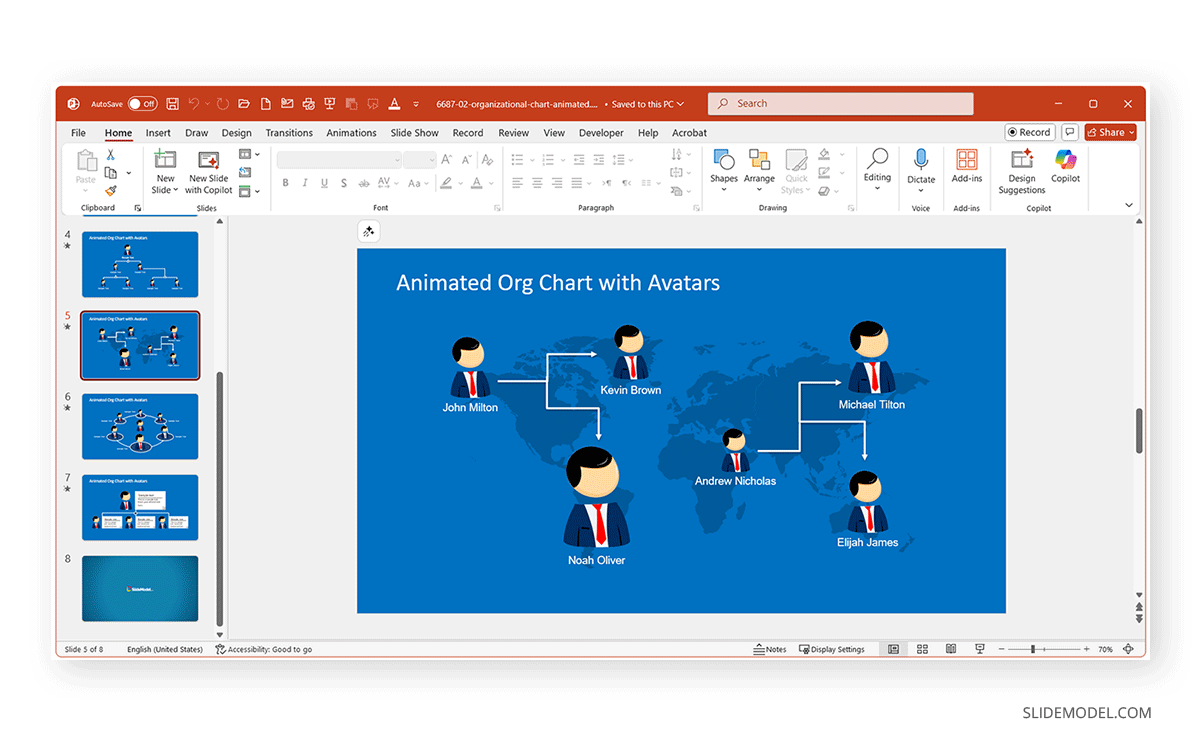Select slide 8 thumbnail in the sidebar

click(139, 588)
